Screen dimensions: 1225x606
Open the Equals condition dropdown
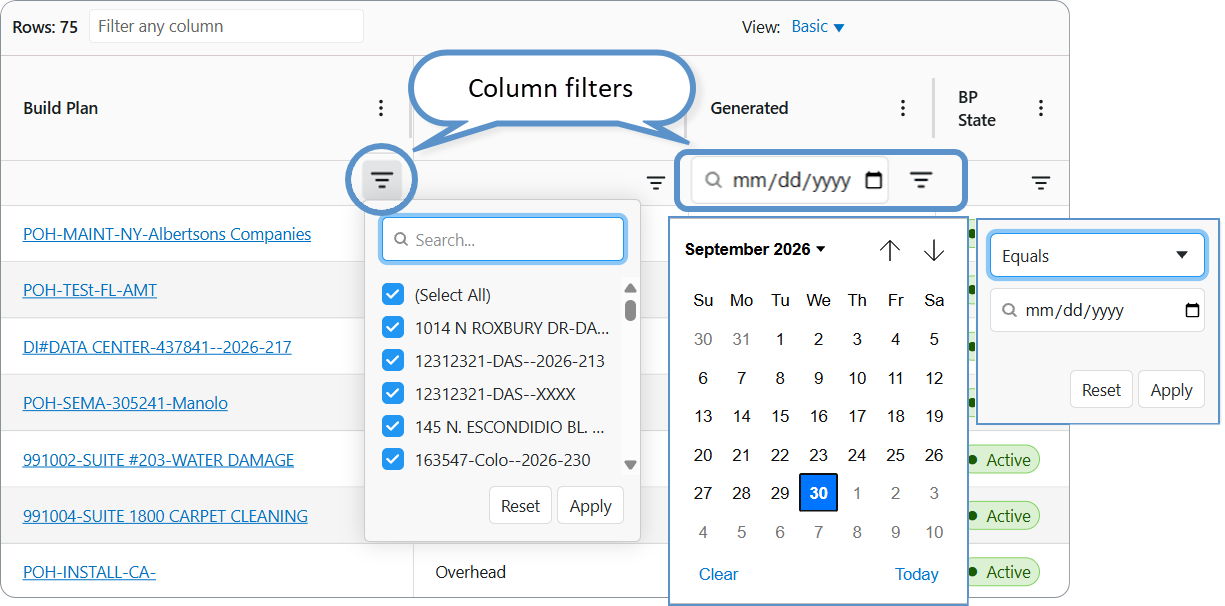pyautogui.click(x=1097, y=256)
